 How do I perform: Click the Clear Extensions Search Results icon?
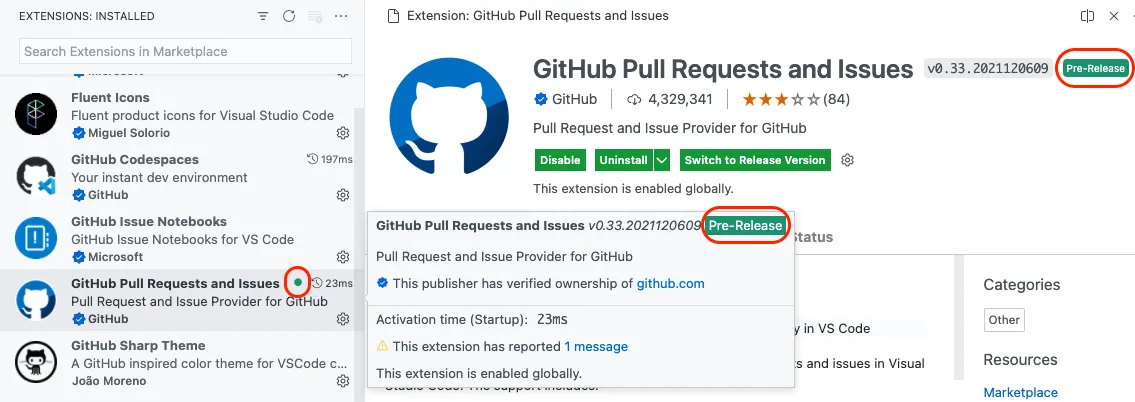pyautogui.click(x=316, y=16)
